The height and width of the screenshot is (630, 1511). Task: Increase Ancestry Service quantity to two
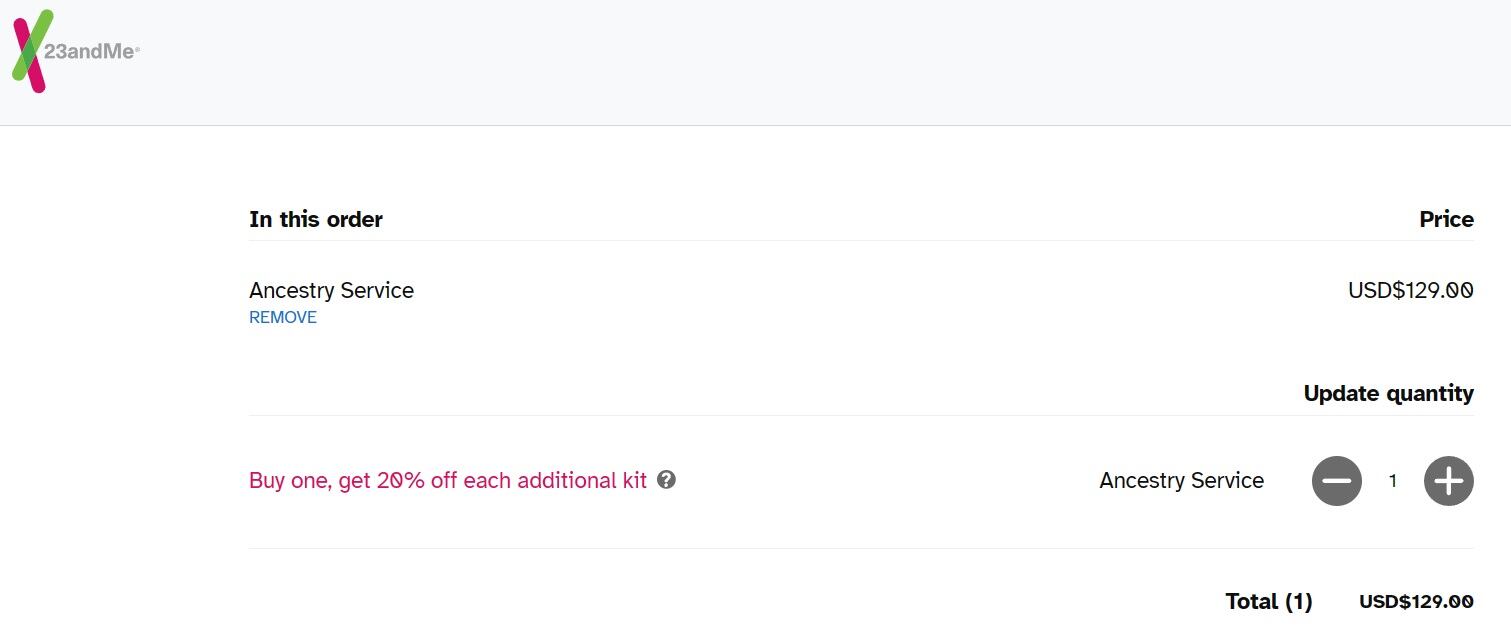tap(1447, 481)
